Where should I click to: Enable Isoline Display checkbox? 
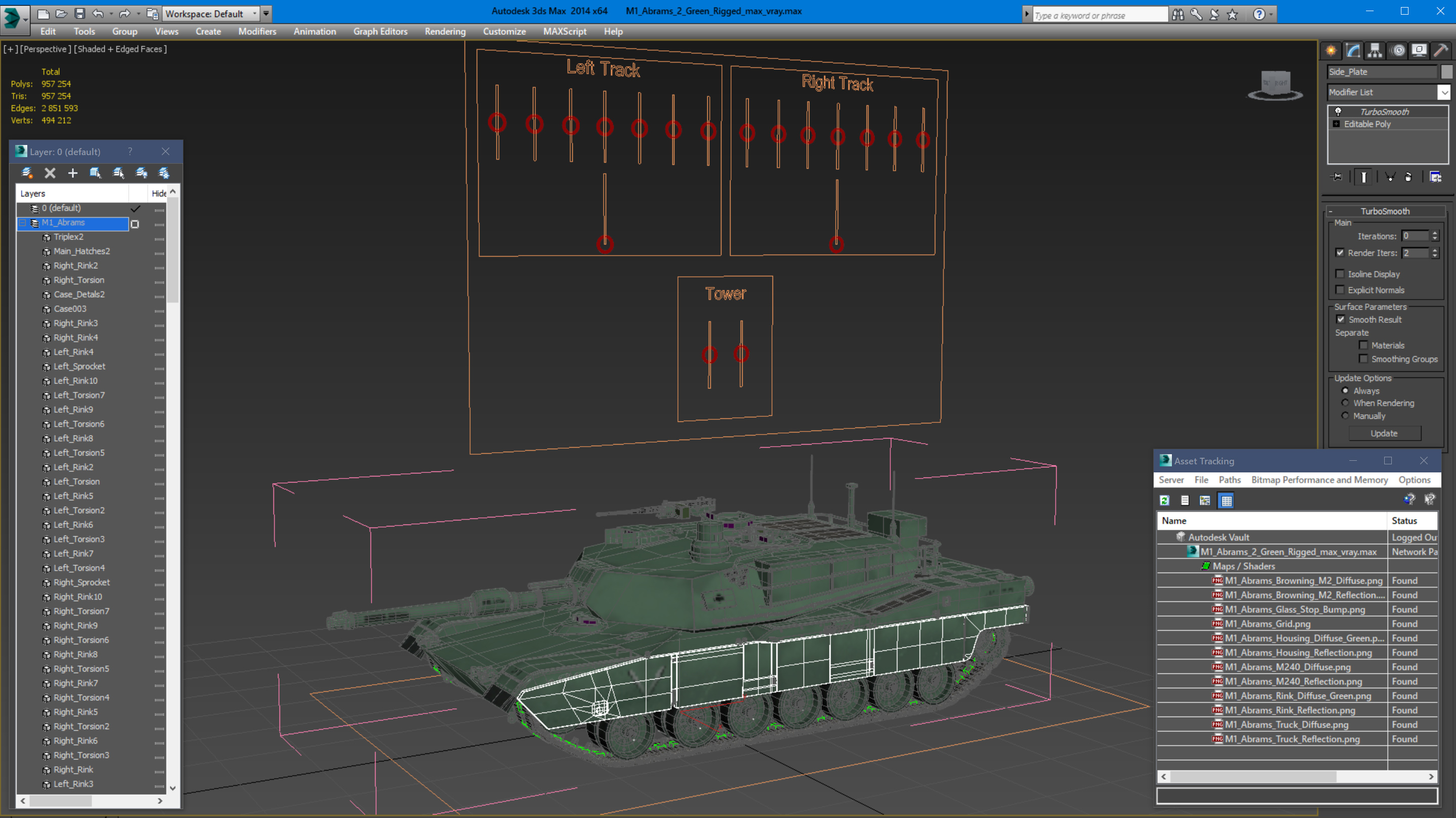[1340, 273]
